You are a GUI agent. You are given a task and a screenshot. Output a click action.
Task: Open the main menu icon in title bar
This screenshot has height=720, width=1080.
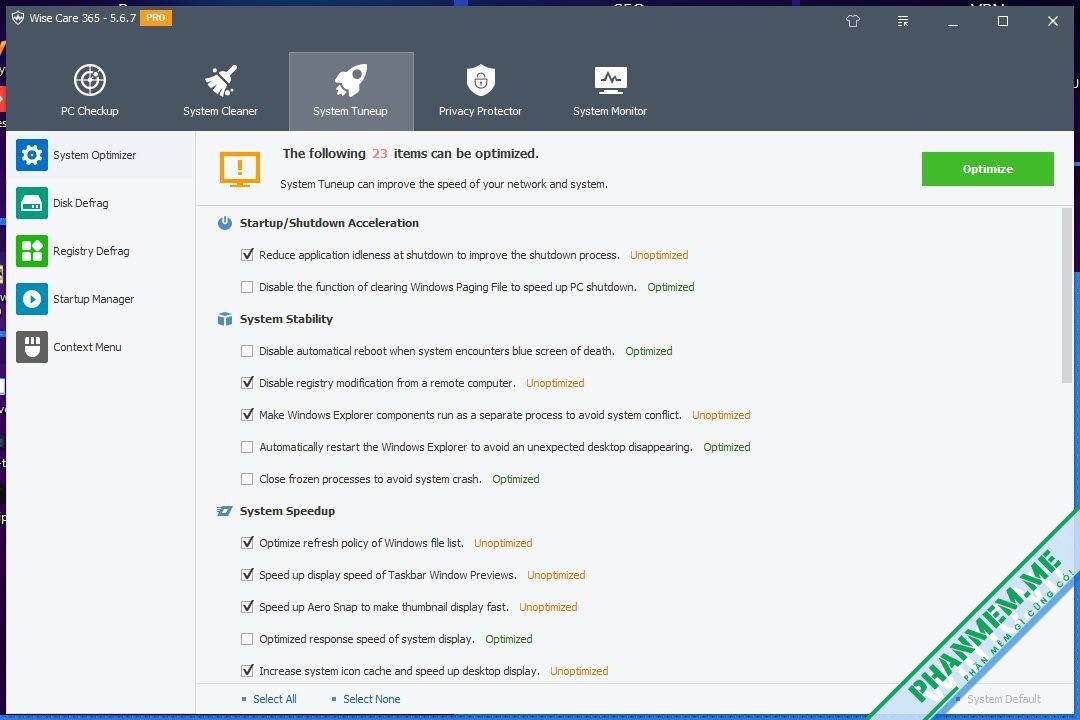click(x=903, y=21)
